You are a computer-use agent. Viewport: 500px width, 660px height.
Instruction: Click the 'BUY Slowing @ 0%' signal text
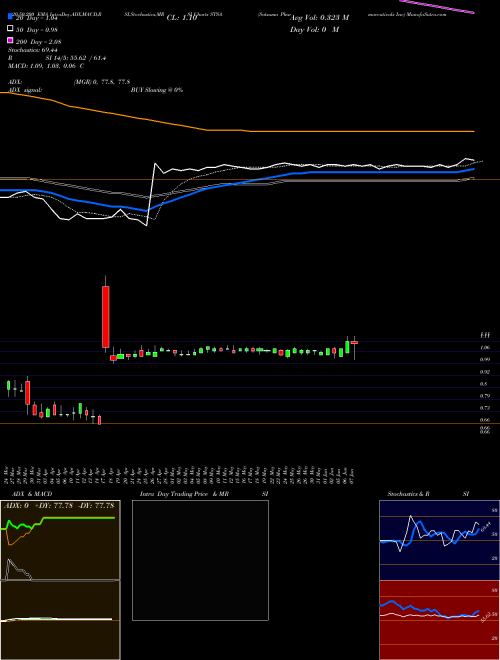point(157,90)
